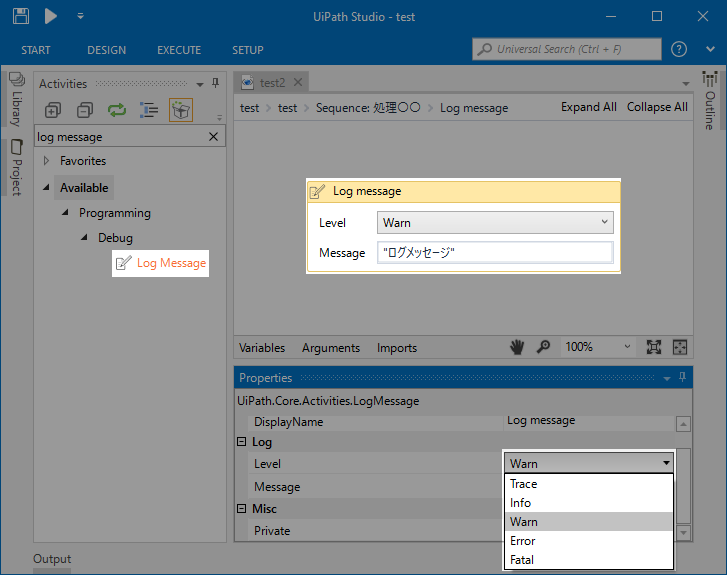This screenshot has width=727, height=575.
Task: Select Log Message activity in tree
Action: [x=160, y=263]
